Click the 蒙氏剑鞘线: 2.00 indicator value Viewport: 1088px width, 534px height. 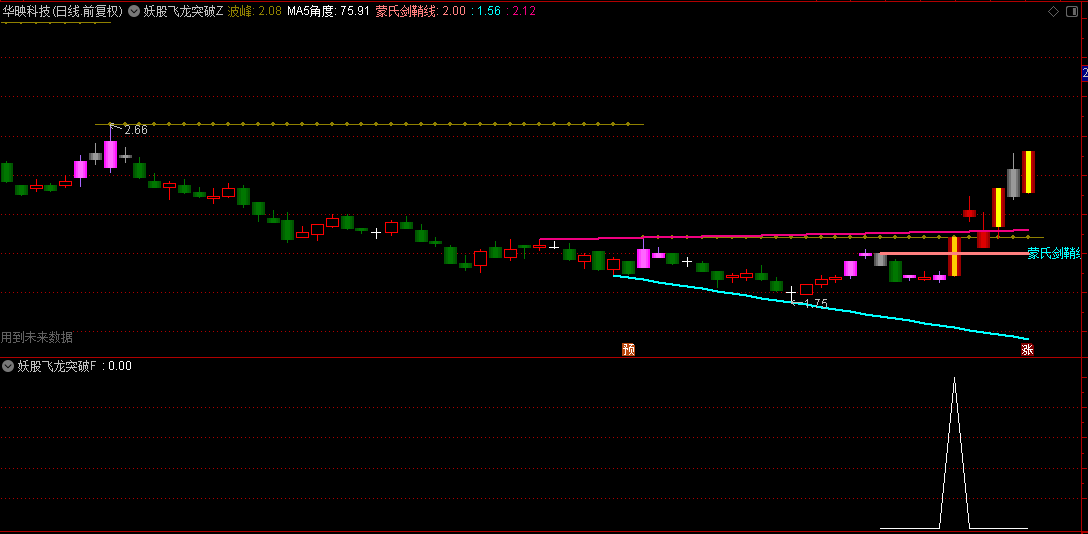pos(420,12)
